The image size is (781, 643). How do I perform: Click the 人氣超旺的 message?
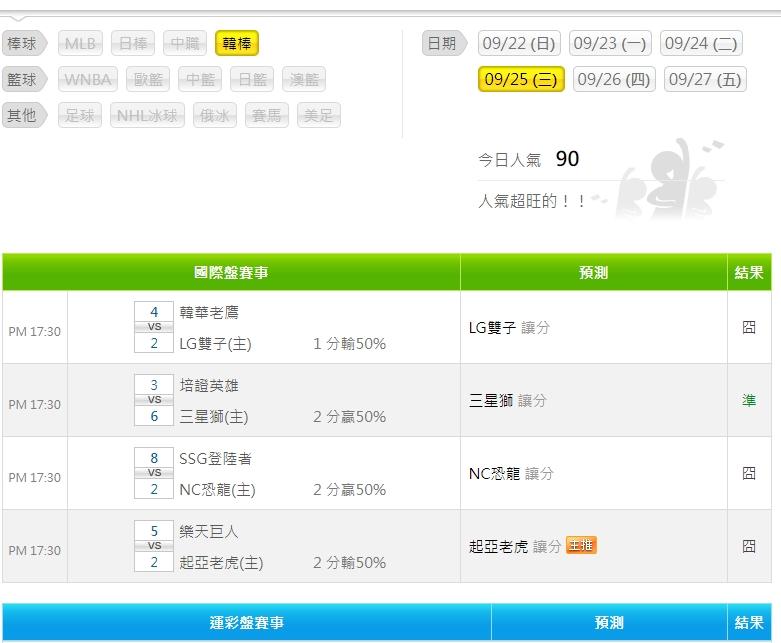(x=531, y=201)
